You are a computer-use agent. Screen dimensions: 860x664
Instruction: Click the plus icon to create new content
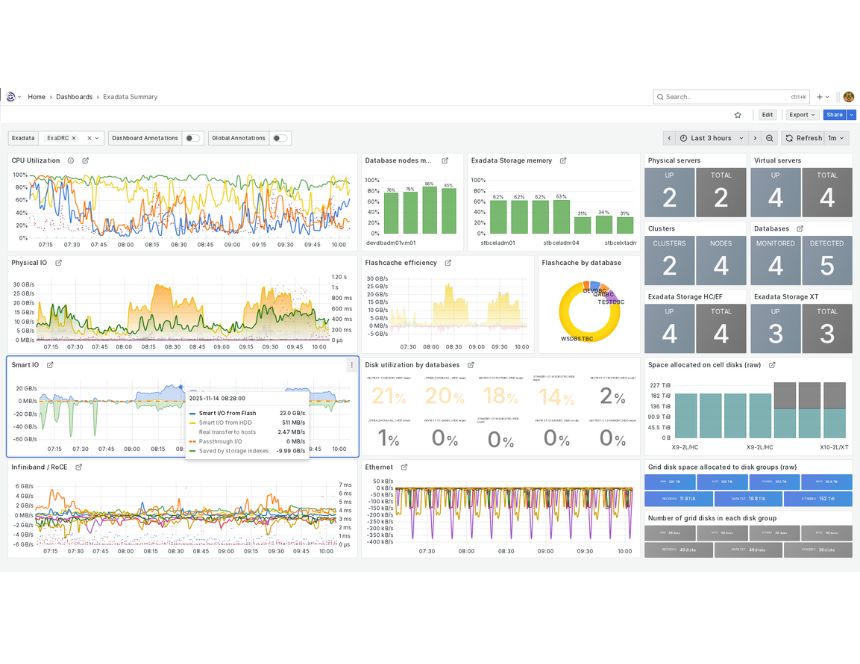(x=820, y=96)
